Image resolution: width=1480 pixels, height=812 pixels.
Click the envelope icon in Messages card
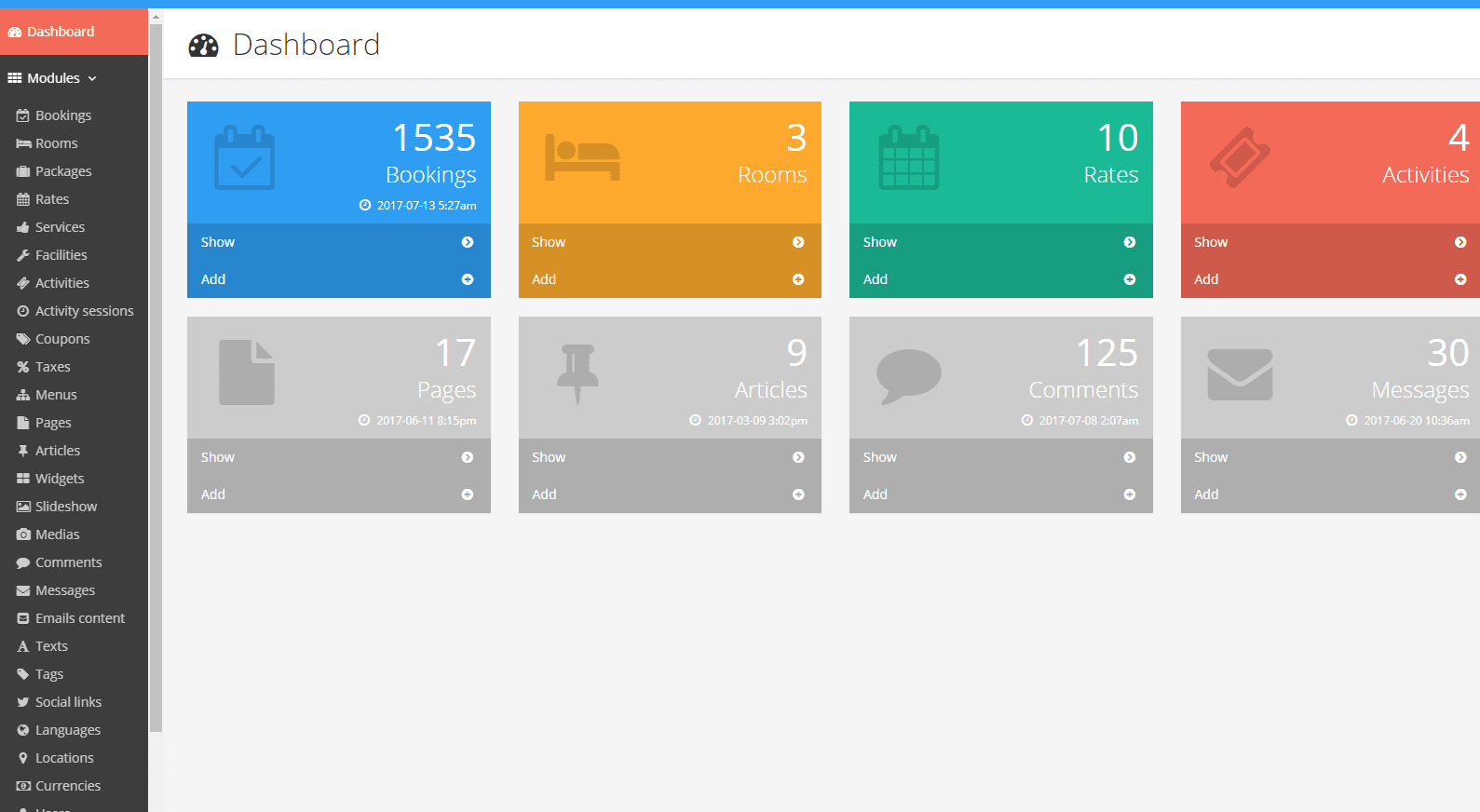click(1240, 374)
